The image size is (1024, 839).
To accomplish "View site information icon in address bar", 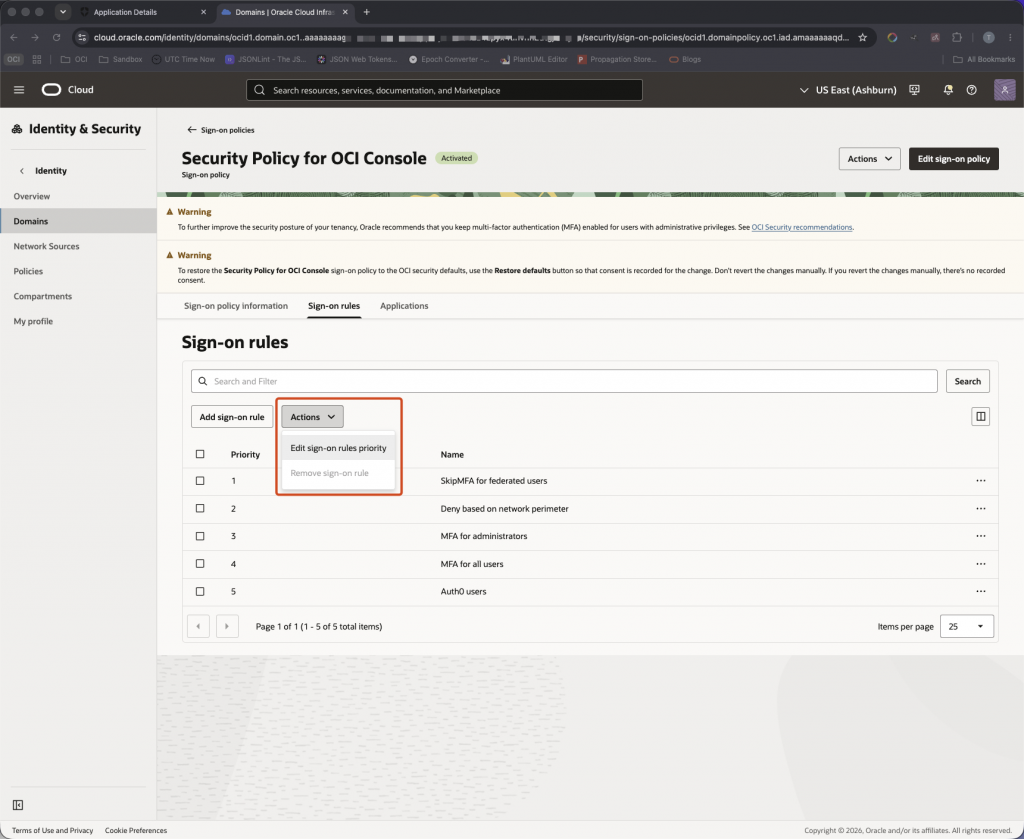I will (82, 38).
